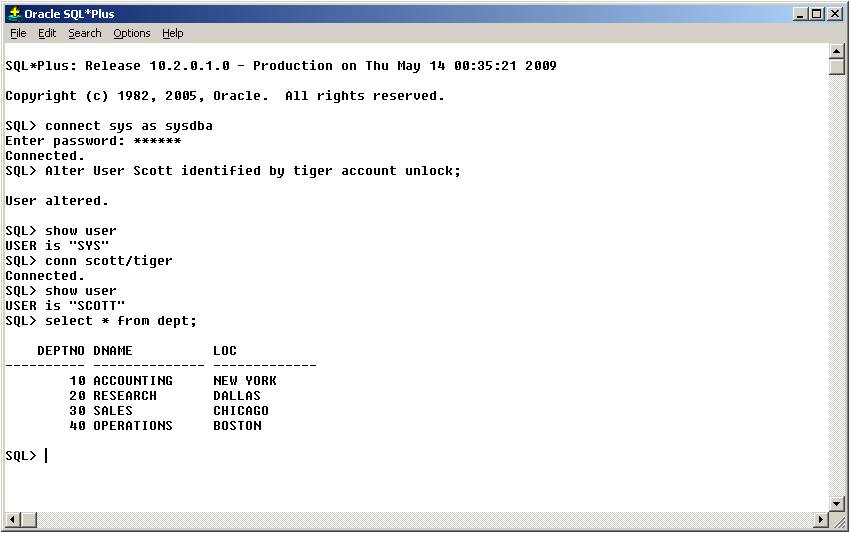Open the File menu

click(18, 33)
